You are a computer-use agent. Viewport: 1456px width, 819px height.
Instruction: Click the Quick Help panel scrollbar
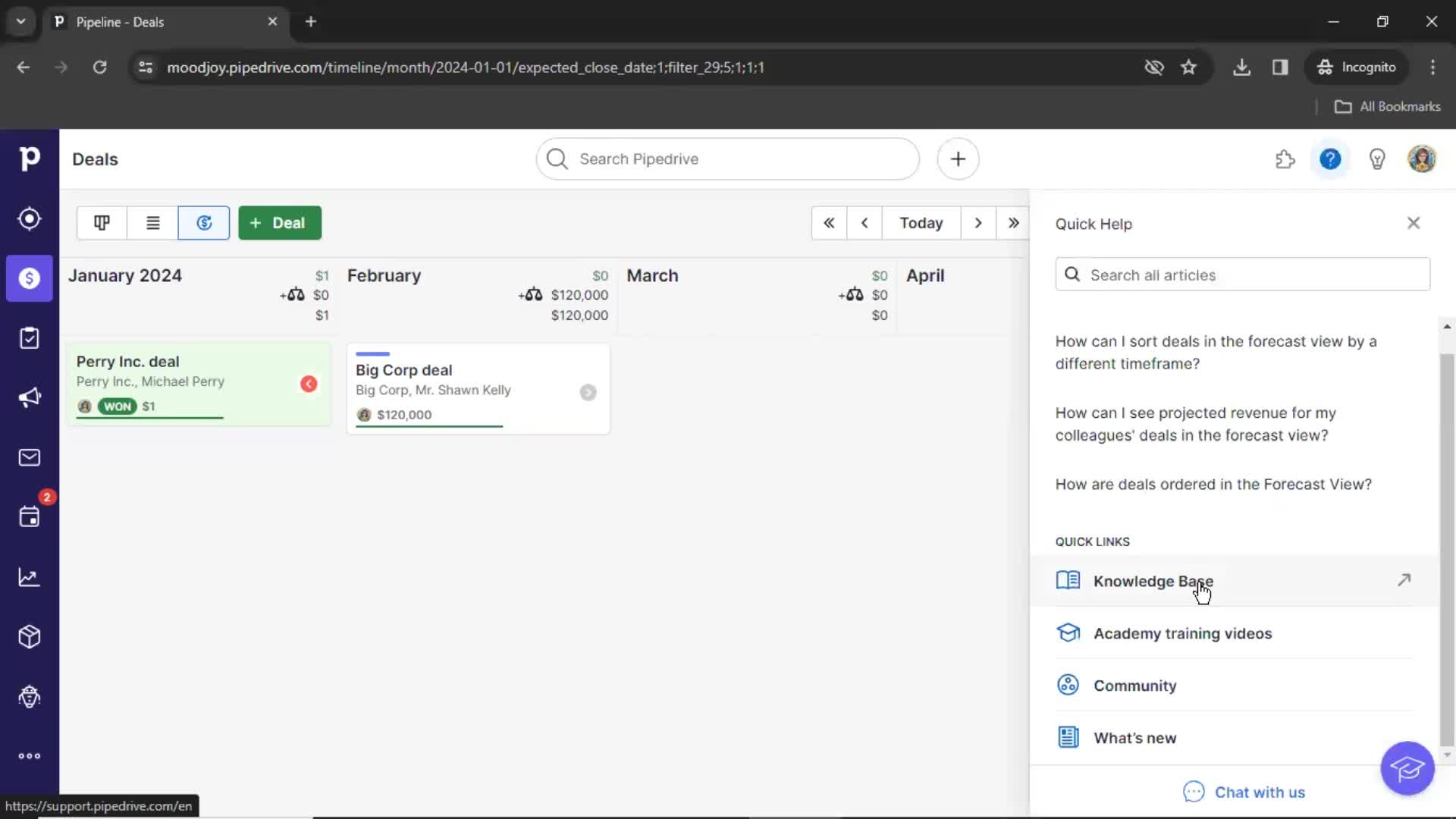click(x=1447, y=550)
